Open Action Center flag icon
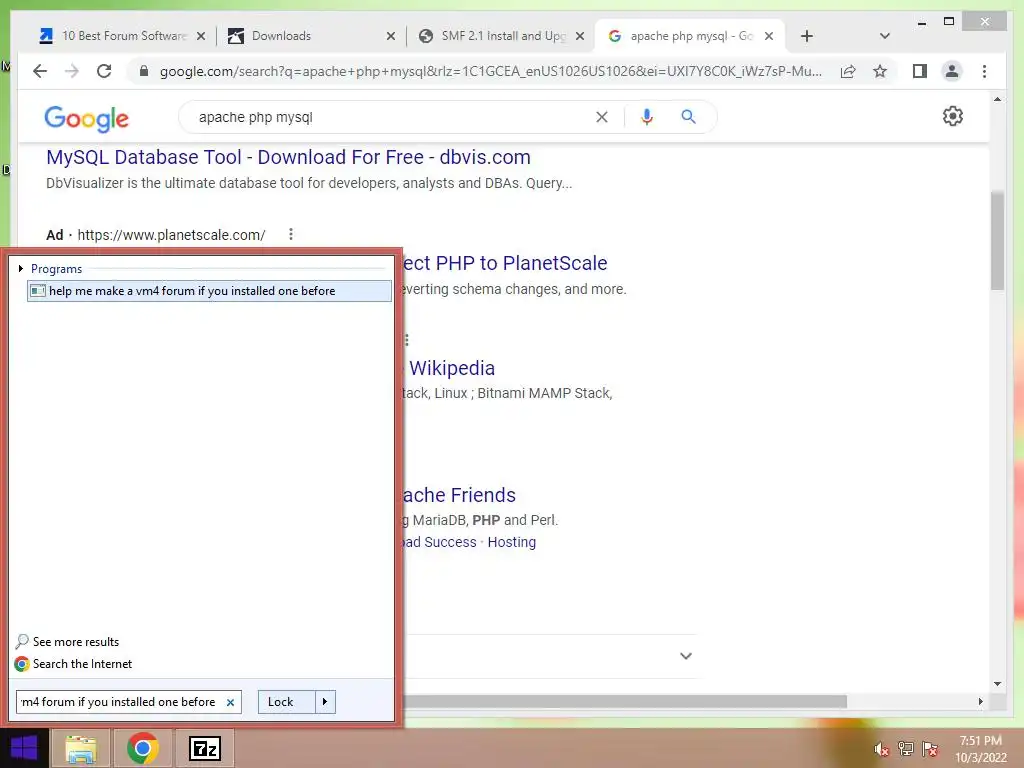This screenshot has height=768, width=1024. pos(930,749)
